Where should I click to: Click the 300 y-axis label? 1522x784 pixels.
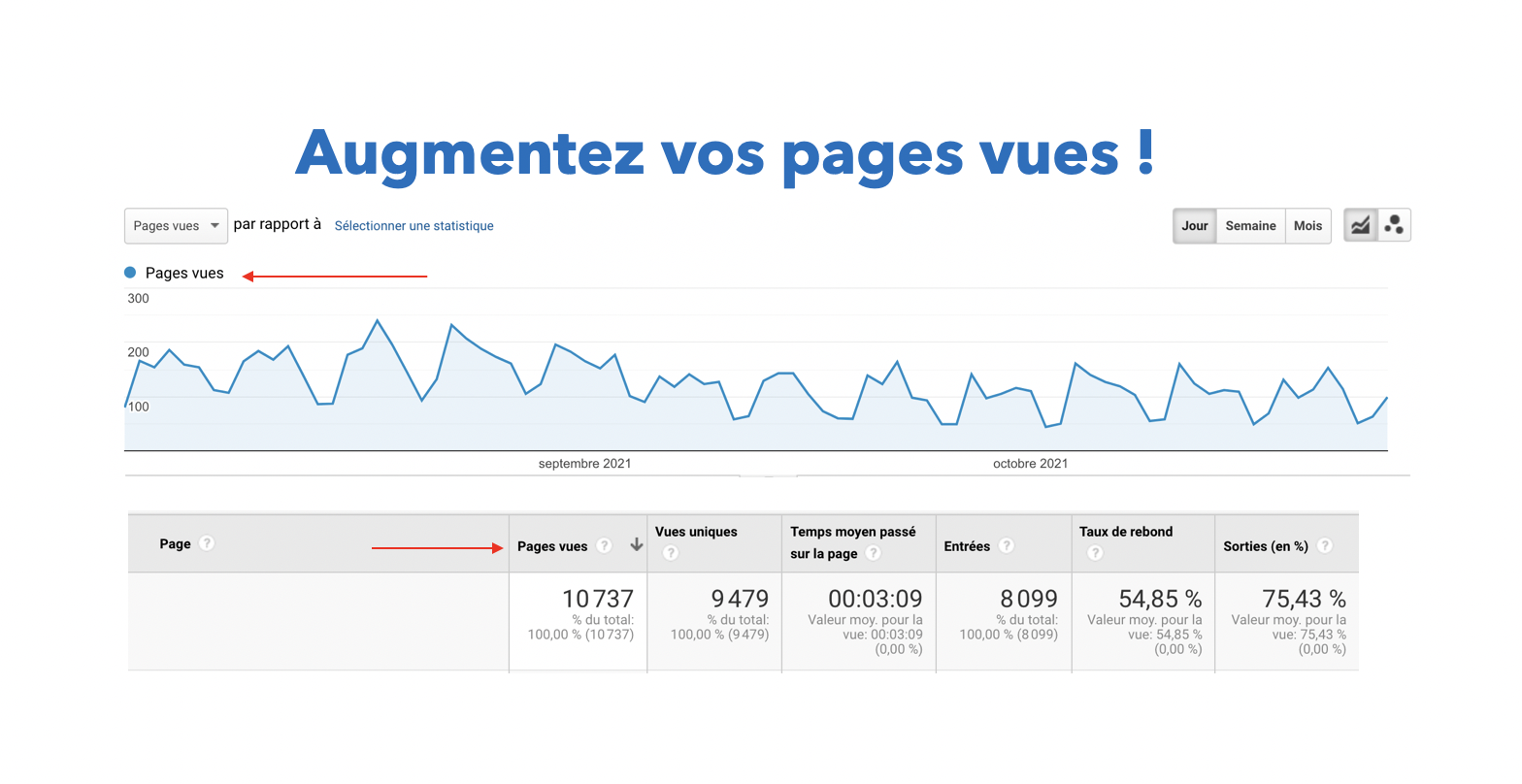(x=138, y=299)
